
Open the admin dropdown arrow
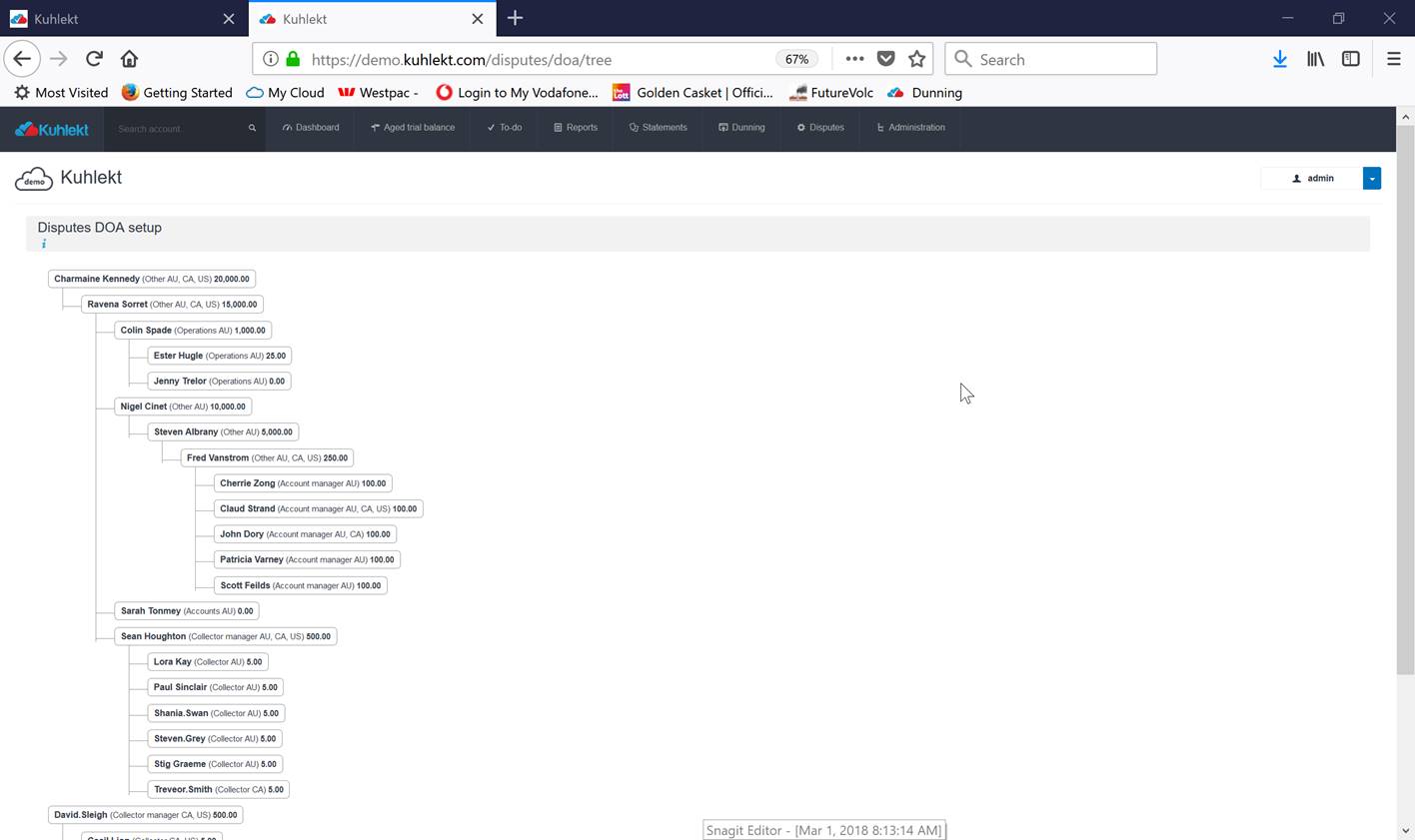coord(1372,178)
